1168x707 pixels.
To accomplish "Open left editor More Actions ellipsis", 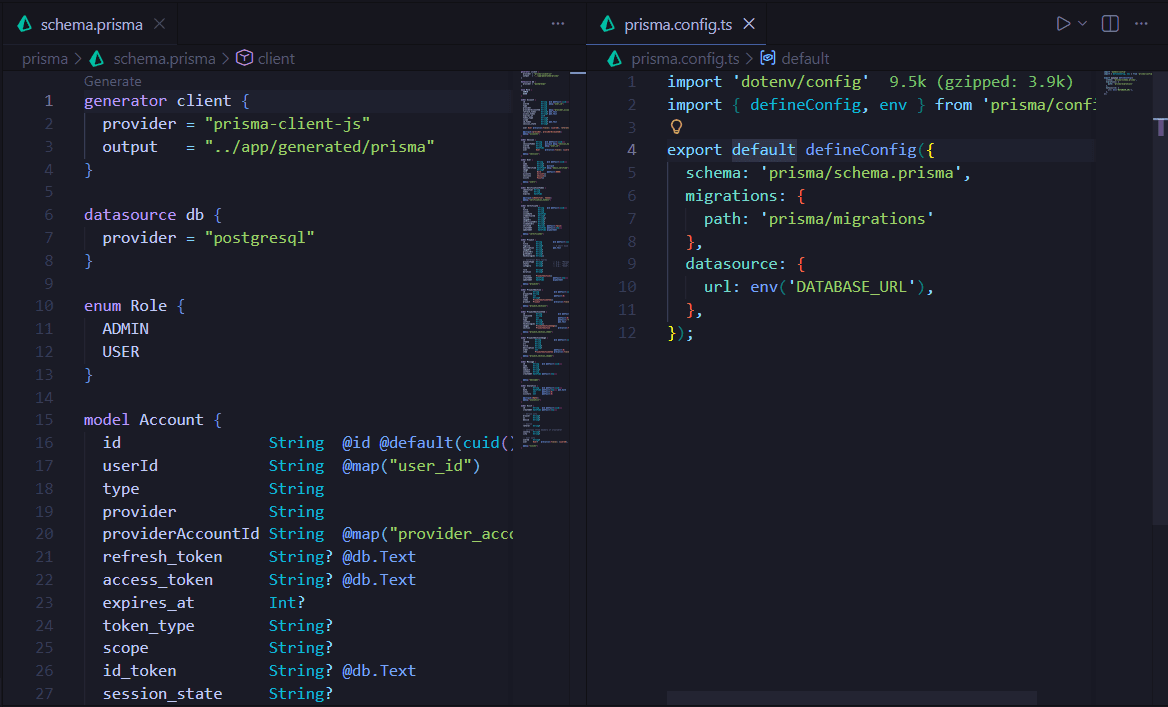I will click(x=557, y=23).
